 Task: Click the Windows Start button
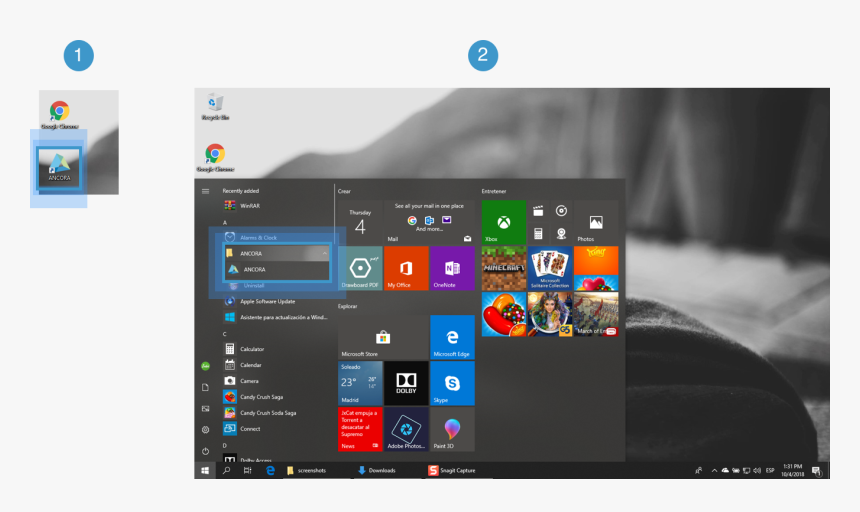(x=205, y=470)
